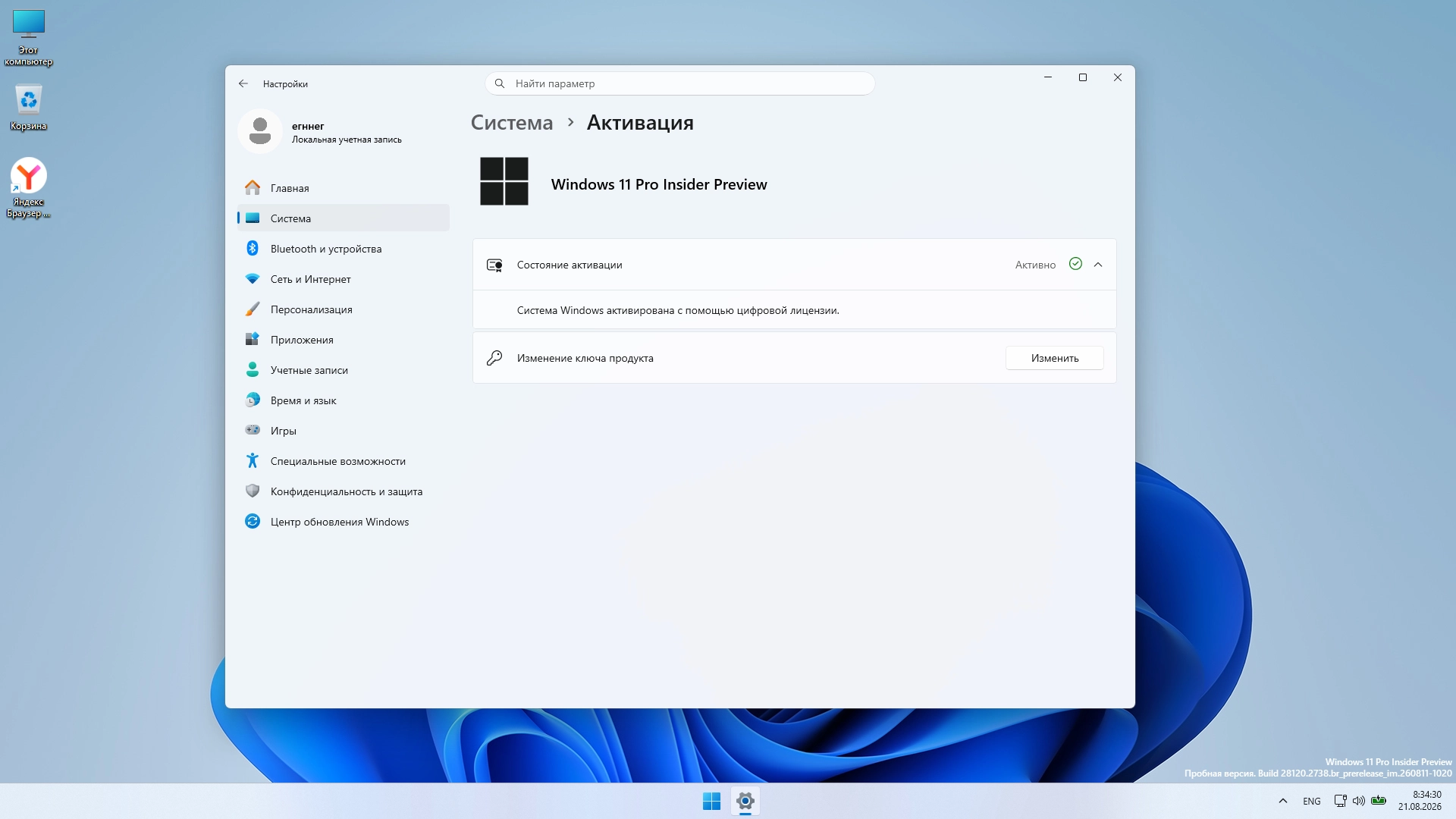Click the Учетные записи person icon
The height and width of the screenshot is (819, 1456).
point(253,369)
